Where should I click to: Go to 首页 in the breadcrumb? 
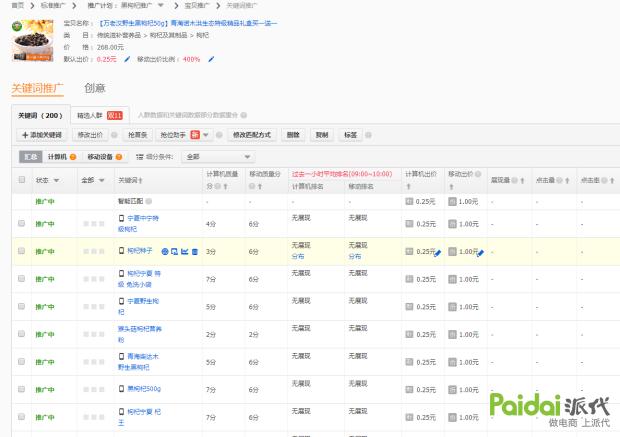(x=17, y=6)
